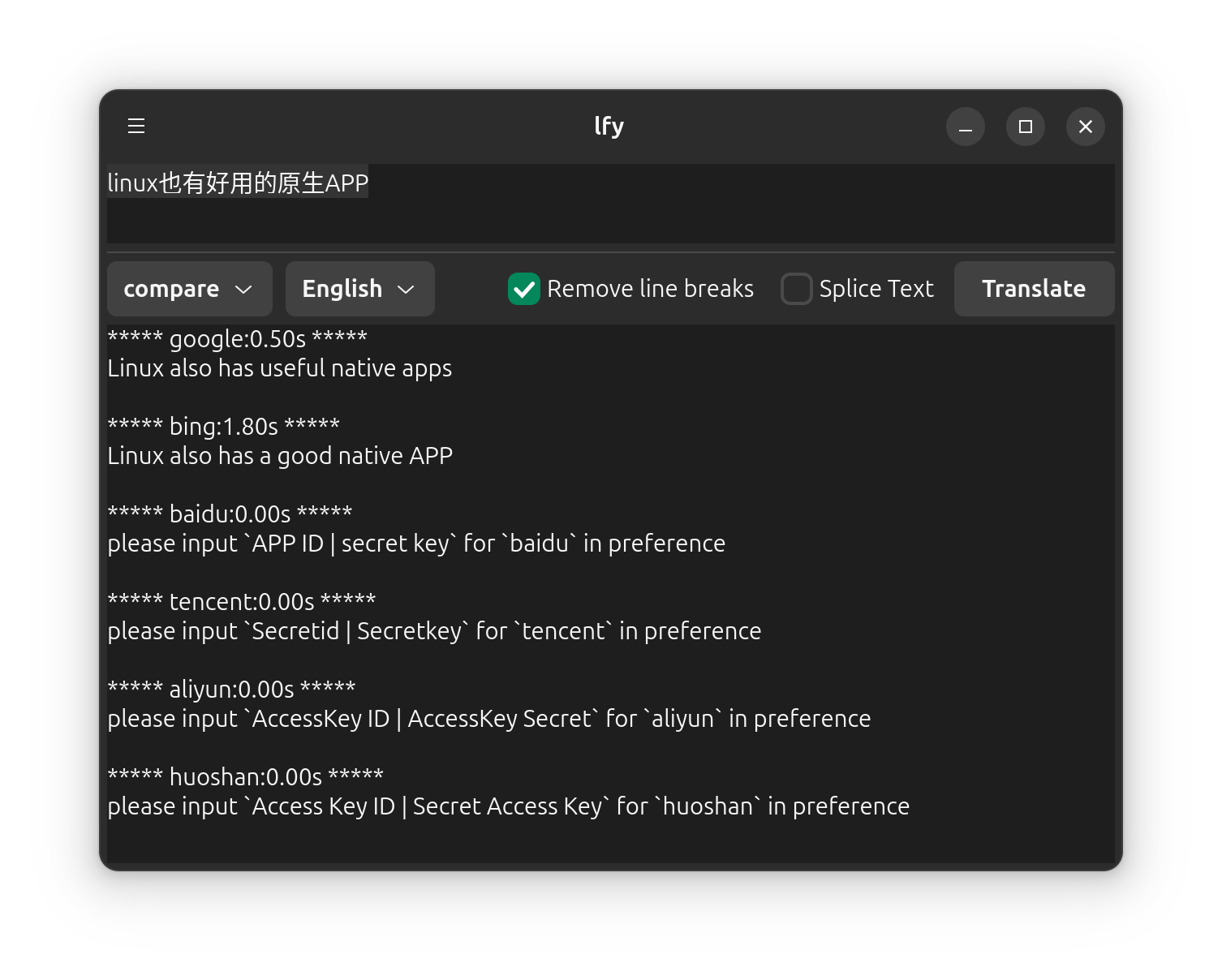Expand the chevron next to compare
The height and width of the screenshot is (980, 1222).
point(243,290)
